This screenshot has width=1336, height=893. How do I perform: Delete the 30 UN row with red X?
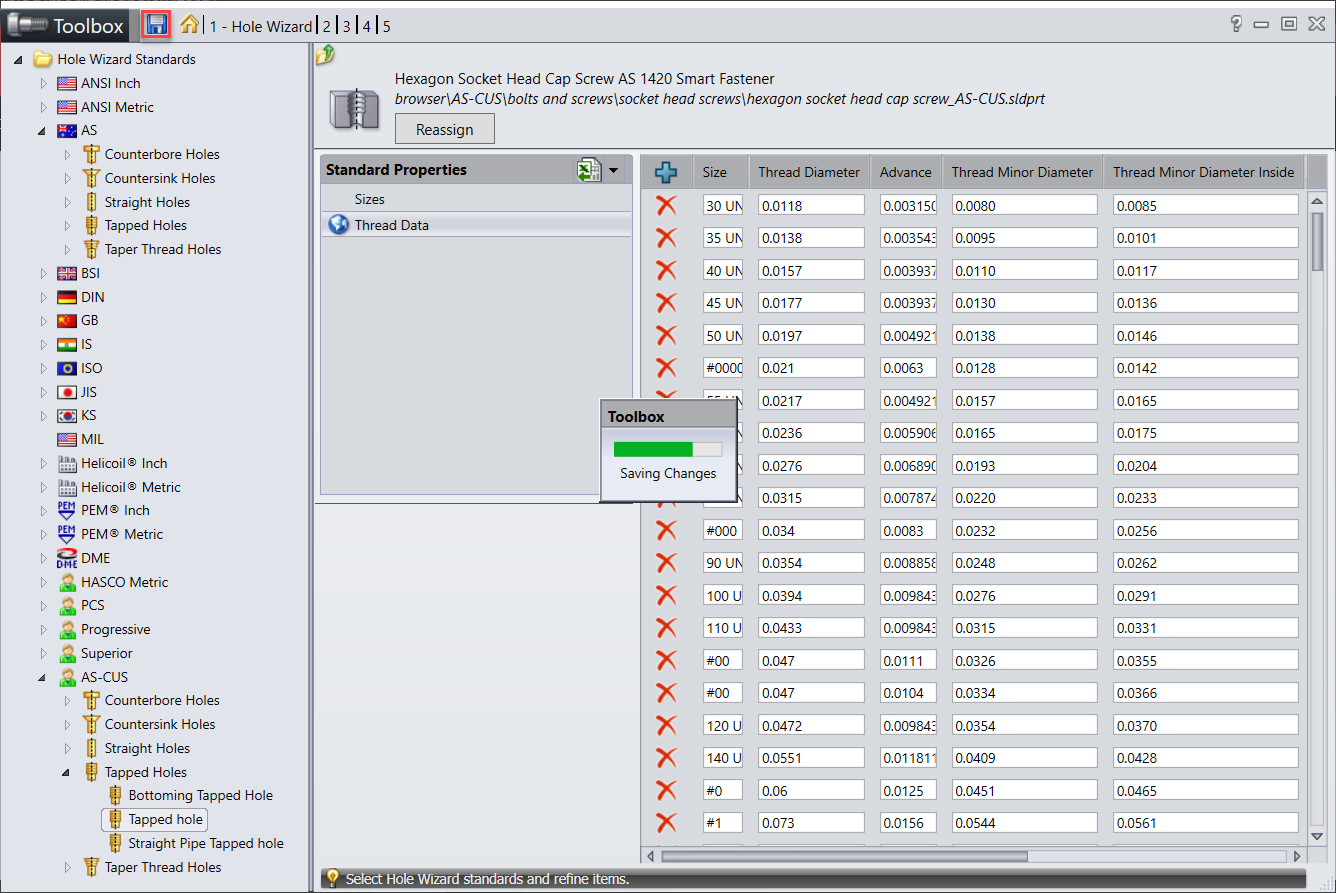click(666, 205)
